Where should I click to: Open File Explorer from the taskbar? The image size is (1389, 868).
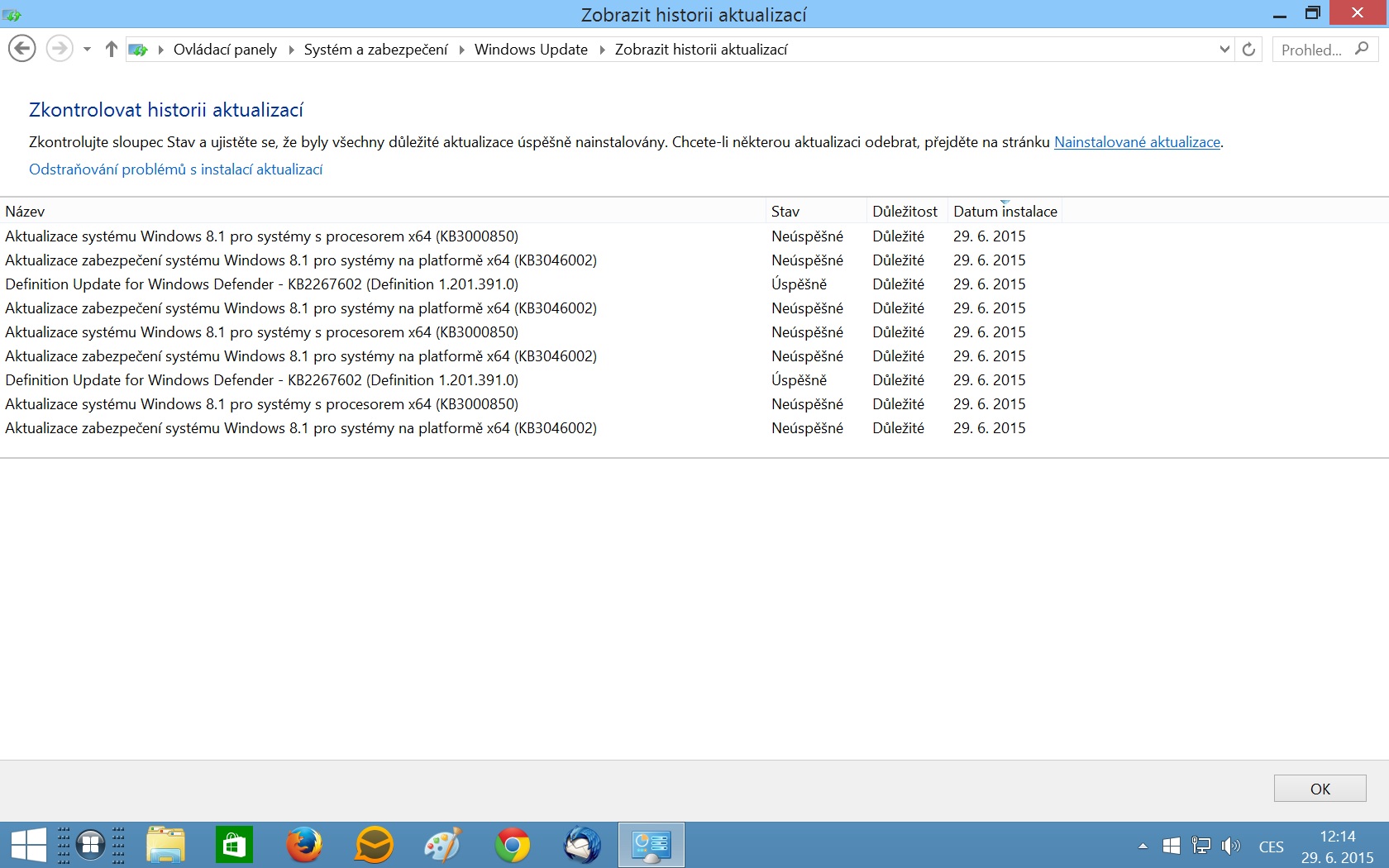click(x=165, y=845)
